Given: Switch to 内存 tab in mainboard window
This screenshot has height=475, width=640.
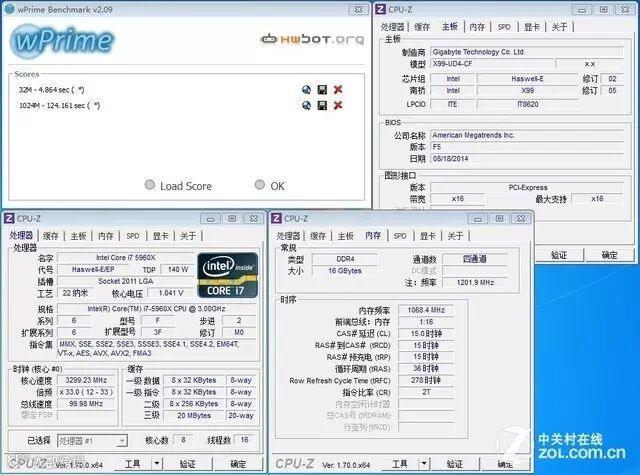Looking at the screenshot, I should point(477,27).
